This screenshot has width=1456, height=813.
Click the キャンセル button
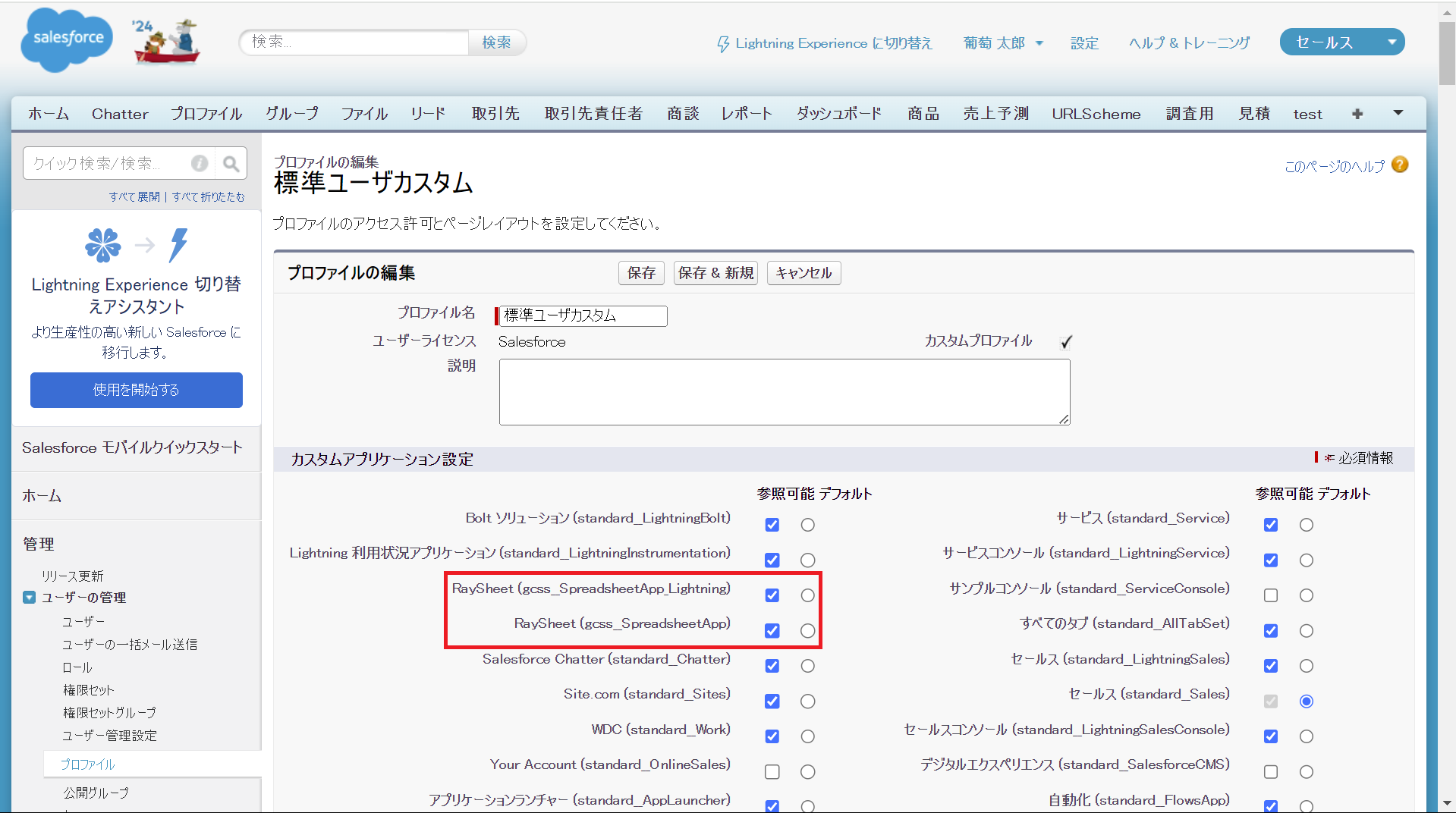point(803,273)
